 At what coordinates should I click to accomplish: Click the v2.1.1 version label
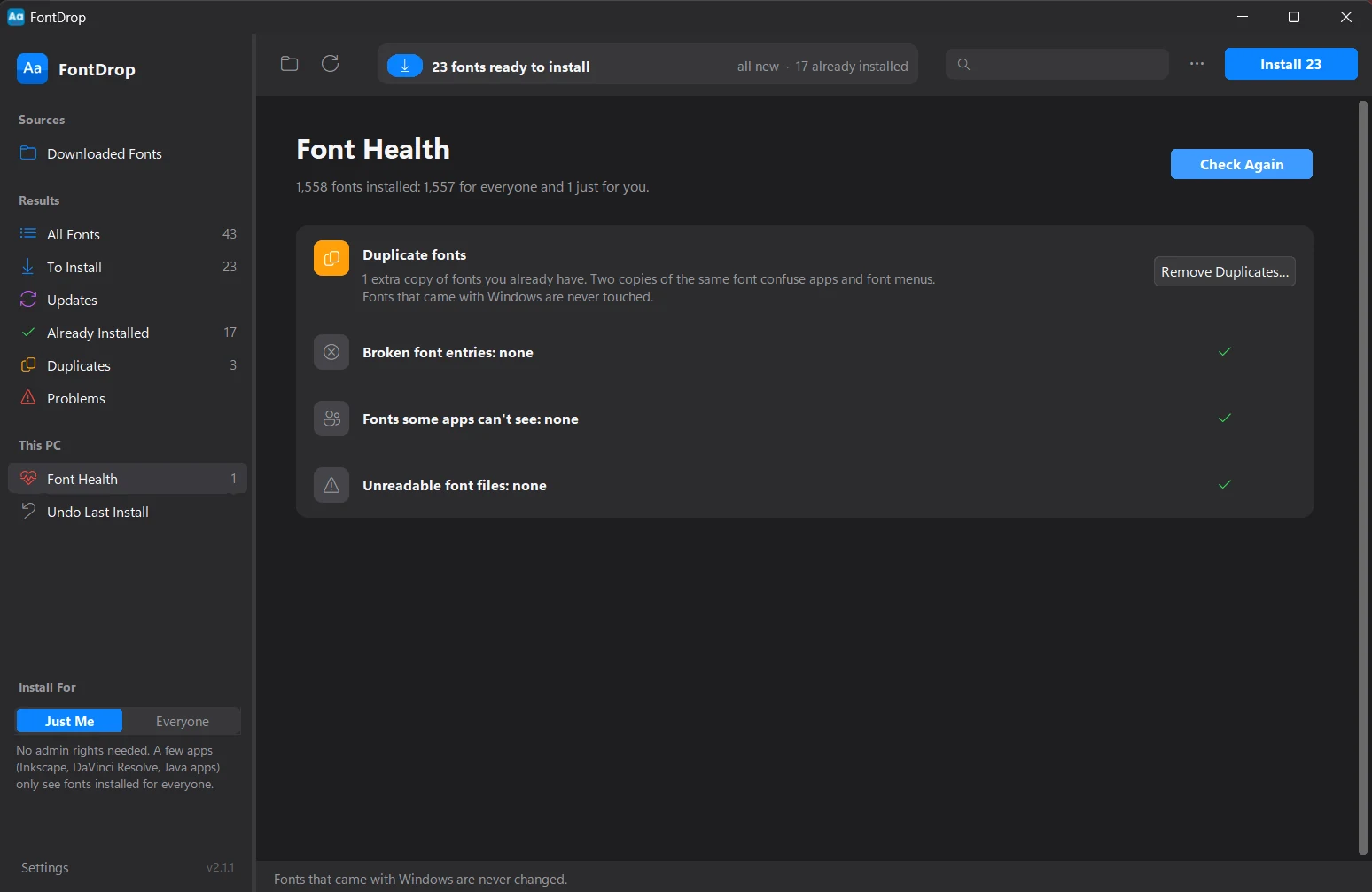coord(221,867)
